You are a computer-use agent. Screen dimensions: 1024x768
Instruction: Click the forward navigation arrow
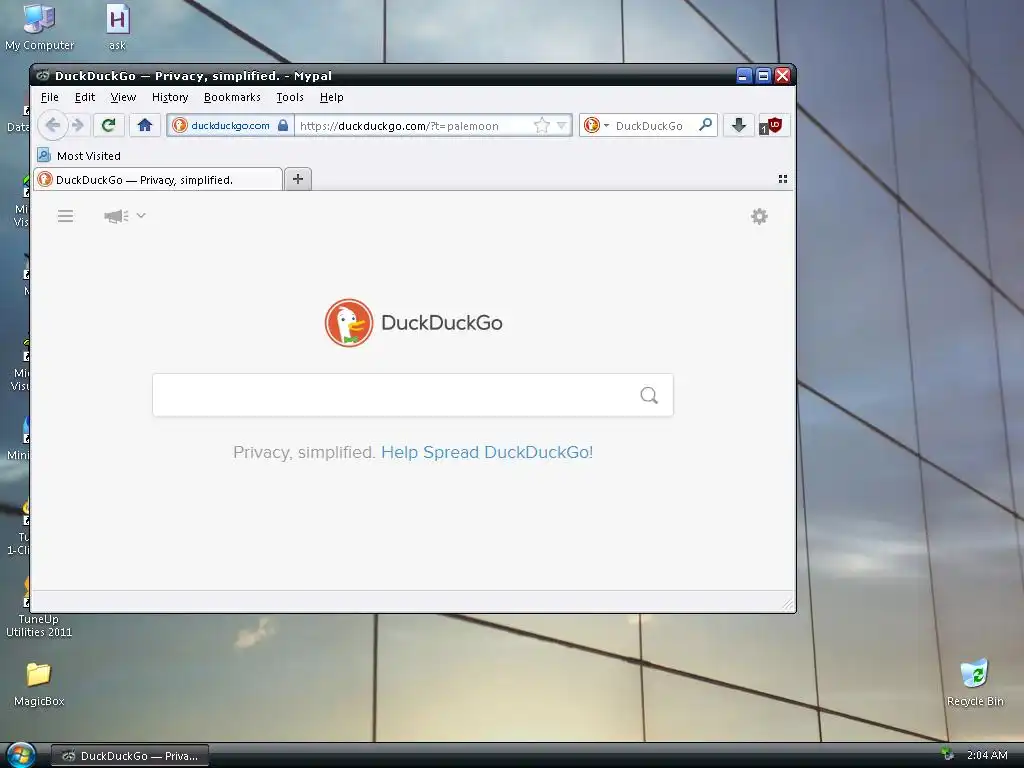coord(78,125)
